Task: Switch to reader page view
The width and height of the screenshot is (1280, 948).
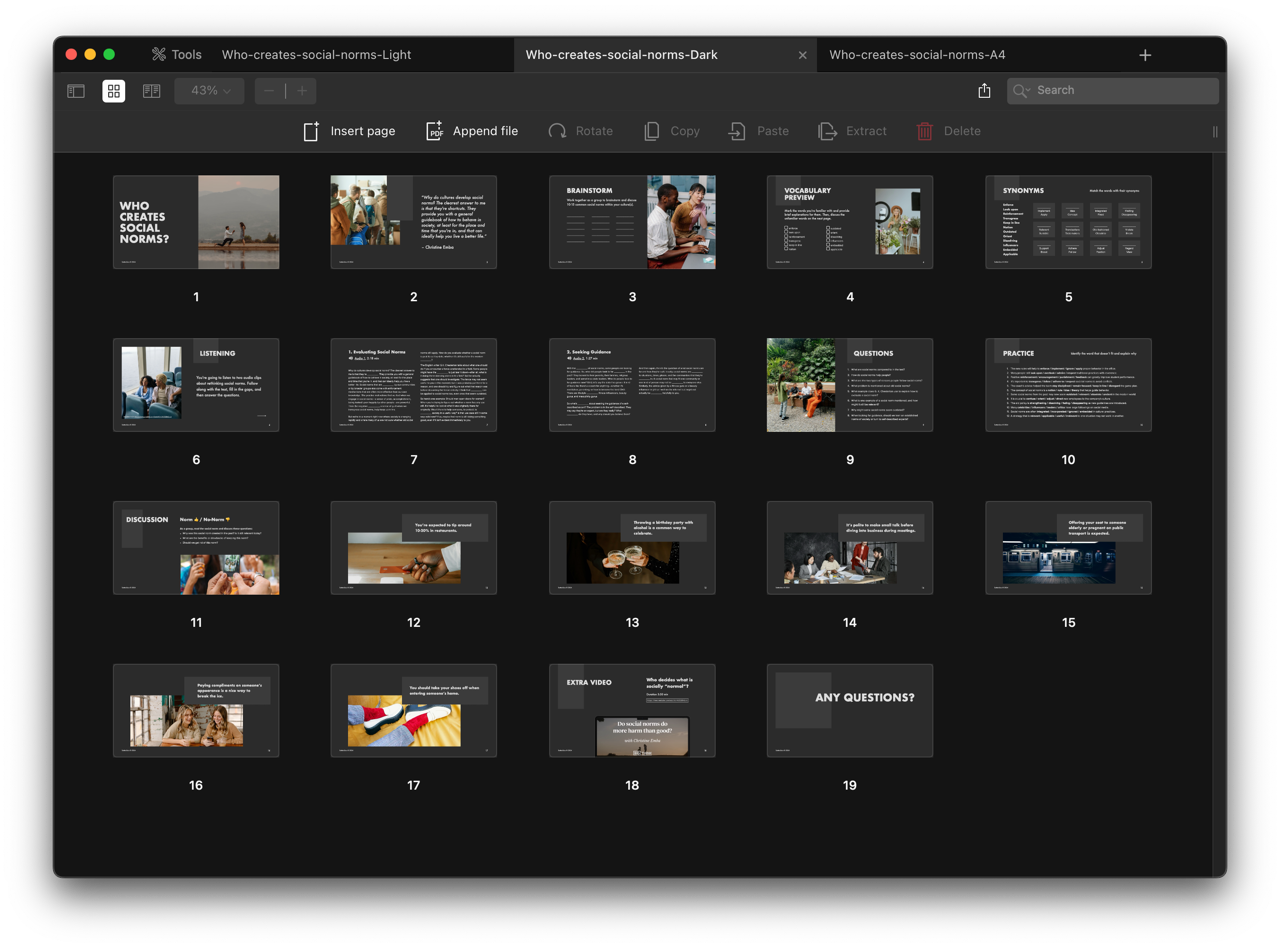Action: click(x=152, y=91)
